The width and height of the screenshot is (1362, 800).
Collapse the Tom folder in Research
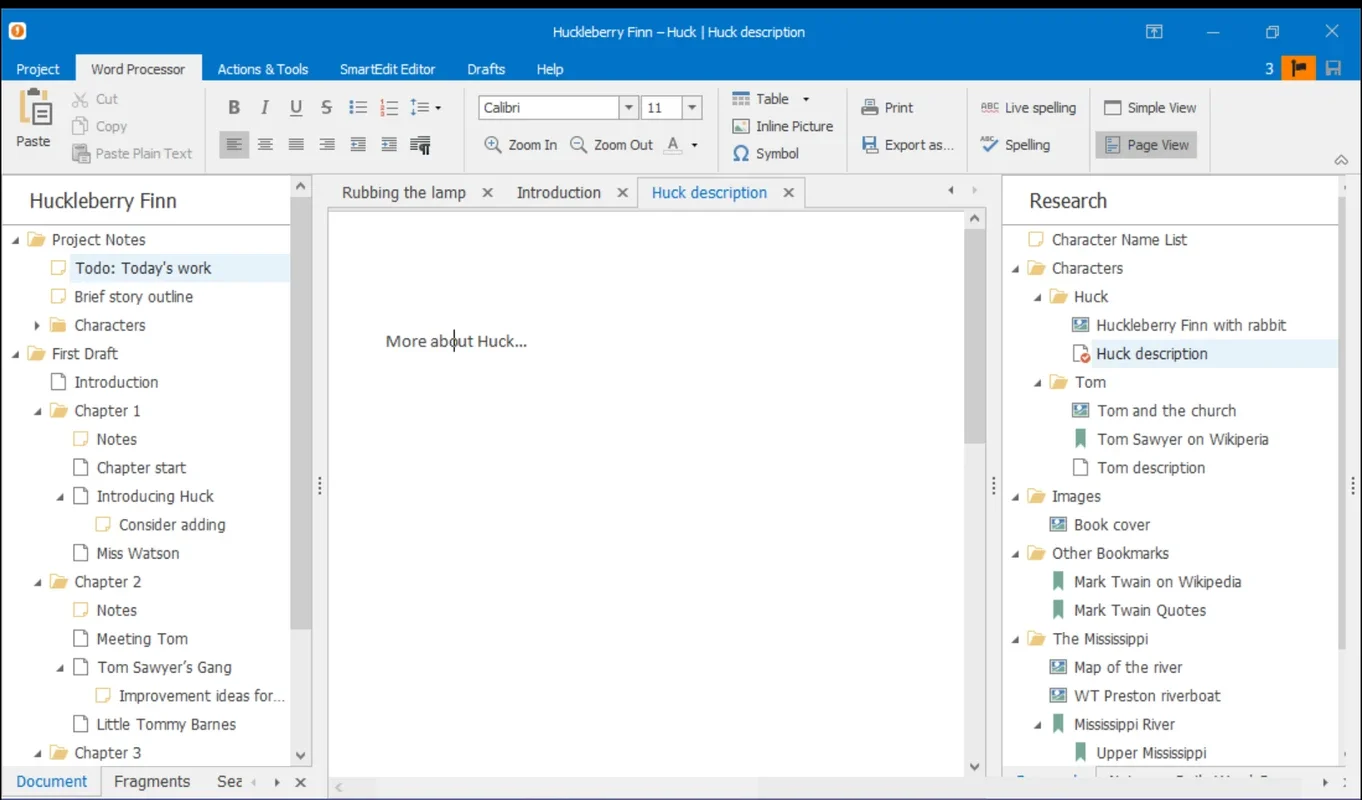(x=1038, y=383)
